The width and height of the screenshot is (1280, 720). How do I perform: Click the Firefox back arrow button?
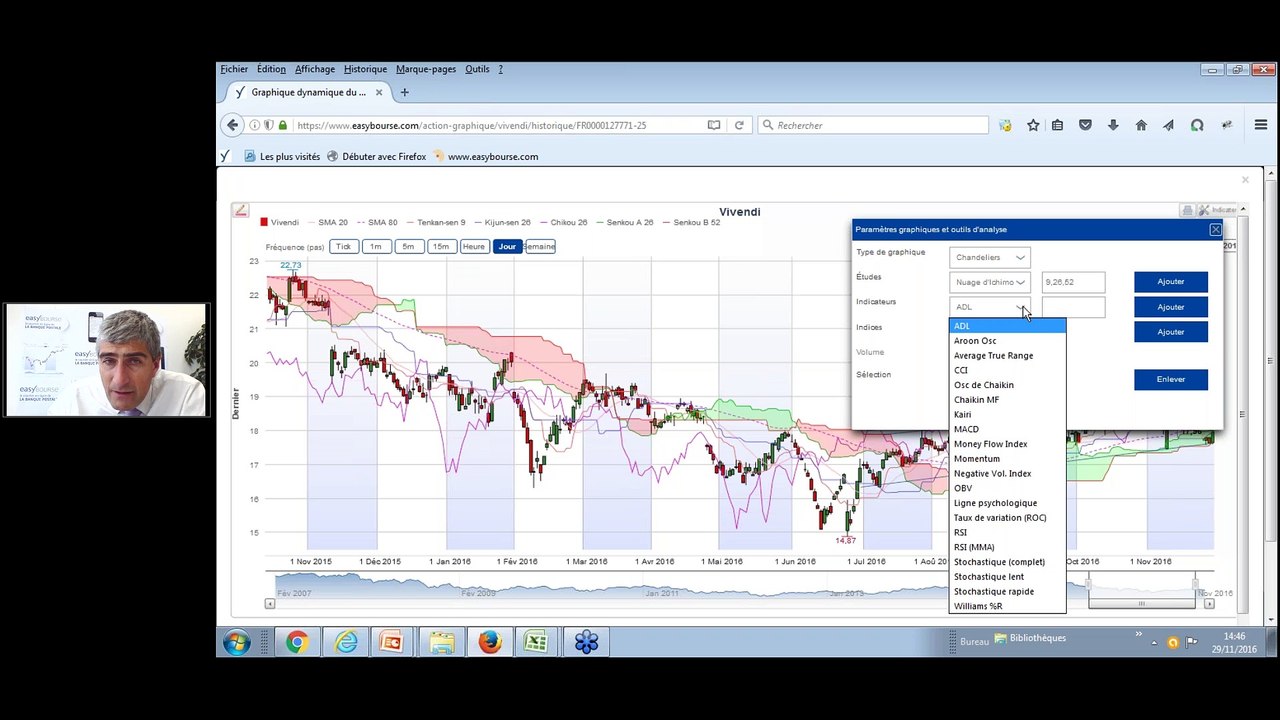pyautogui.click(x=232, y=125)
